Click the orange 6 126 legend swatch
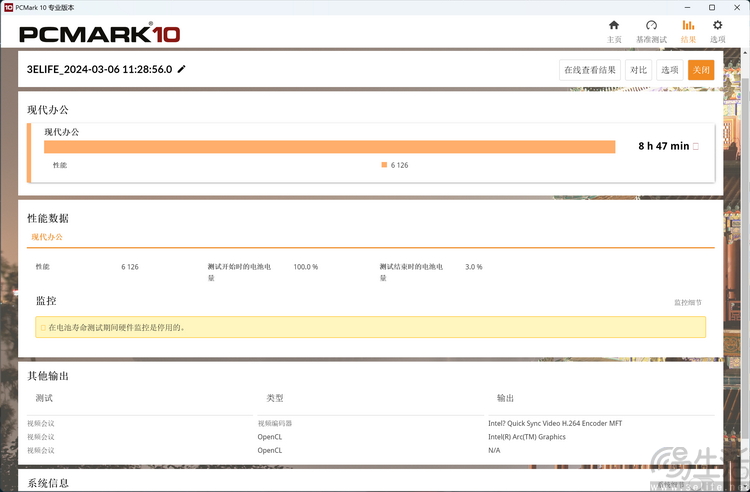The height and width of the screenshot is (492, 750). click(384, 165)
